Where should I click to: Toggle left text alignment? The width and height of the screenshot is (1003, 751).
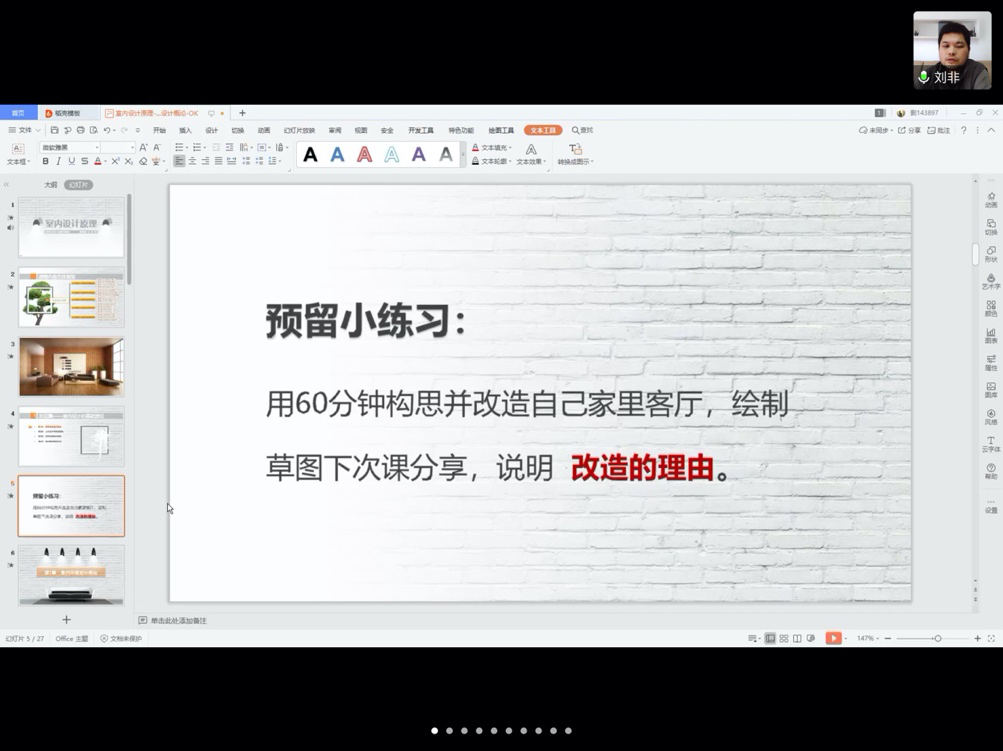pyautogui.click(x=179, y=161)
